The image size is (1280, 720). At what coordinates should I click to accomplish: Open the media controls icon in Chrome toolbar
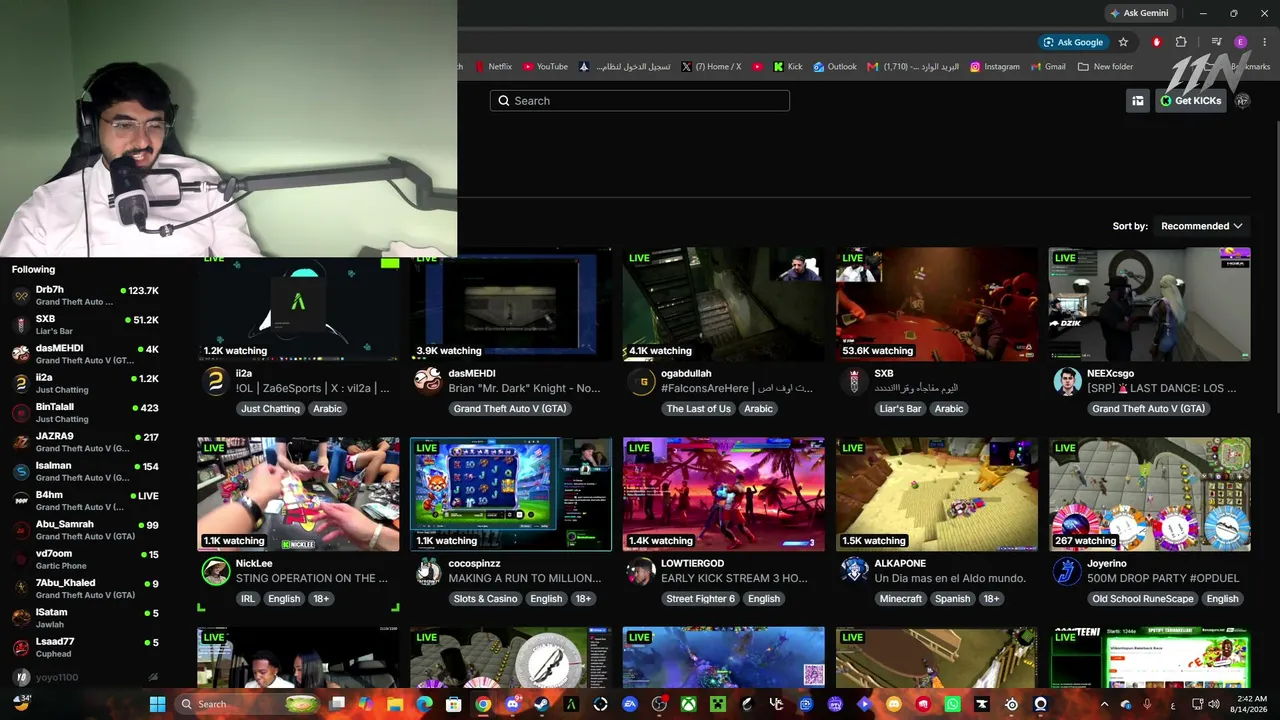[x=1216, y=42]
